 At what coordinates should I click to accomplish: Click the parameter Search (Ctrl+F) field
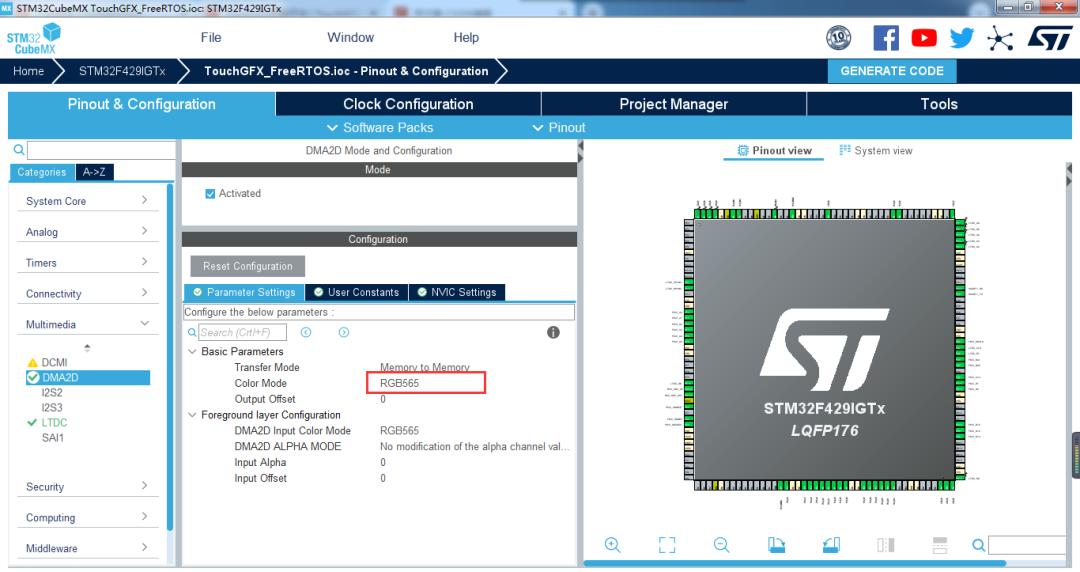click(242, 332)
